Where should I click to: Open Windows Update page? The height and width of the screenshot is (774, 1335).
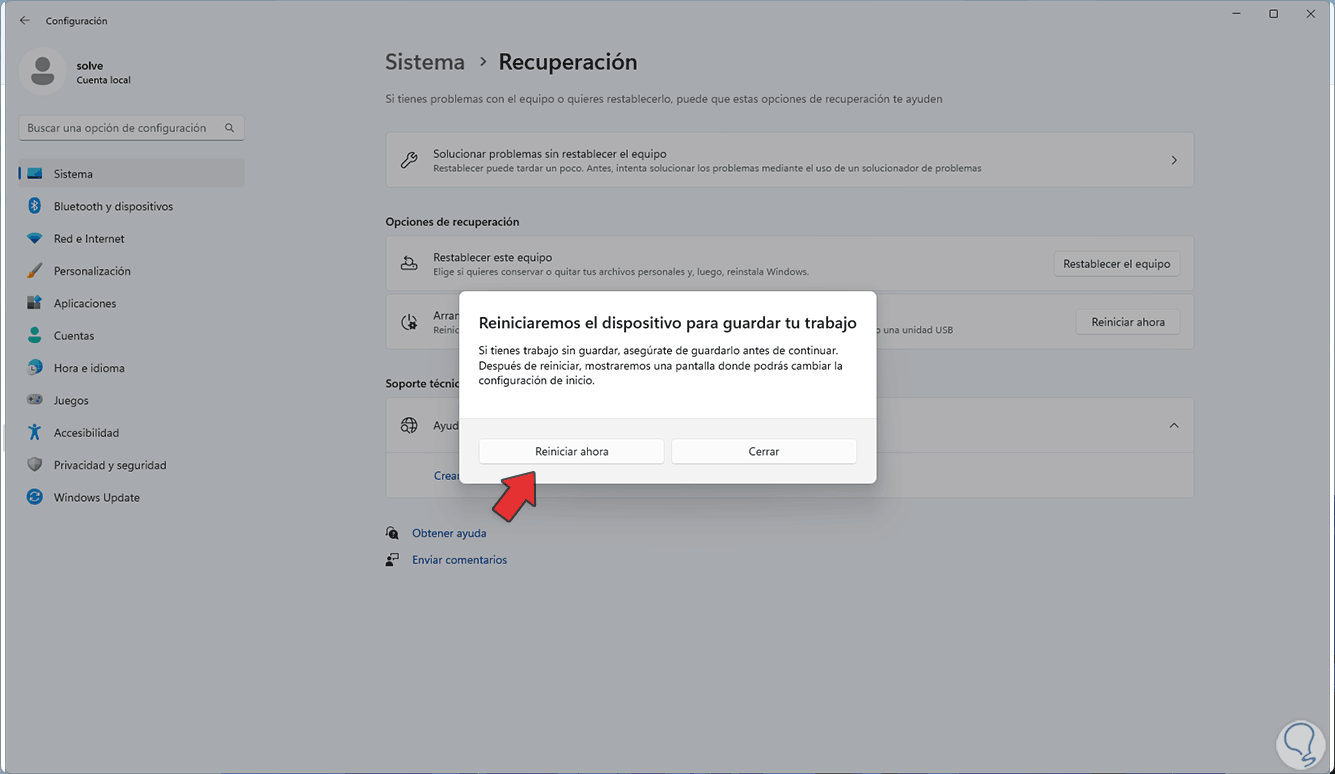[x=131, y=497]
